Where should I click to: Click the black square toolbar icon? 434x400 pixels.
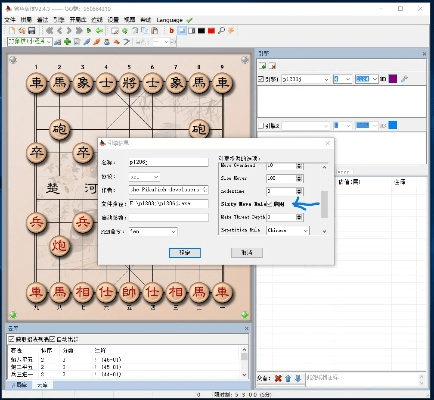point(201,31)
